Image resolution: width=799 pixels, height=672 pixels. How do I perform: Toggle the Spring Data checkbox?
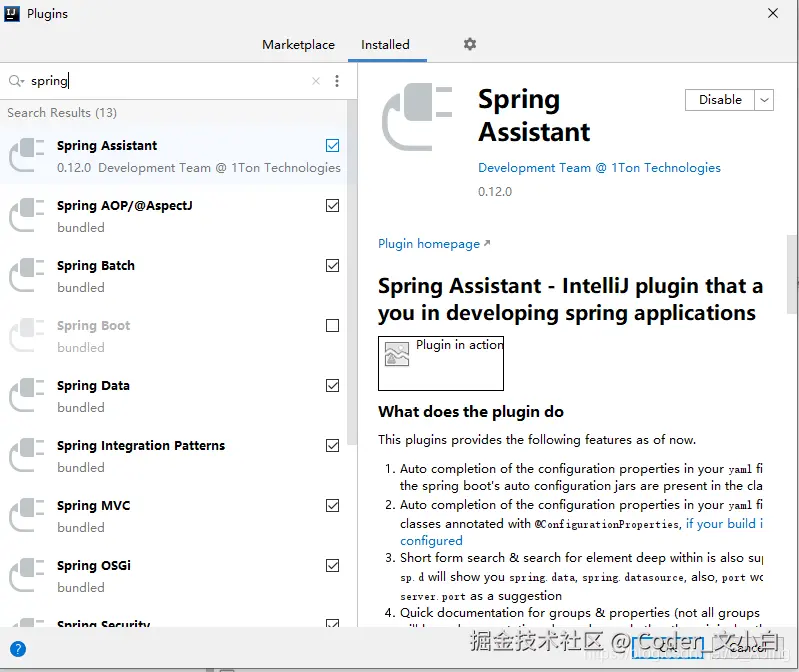point(332,386)
